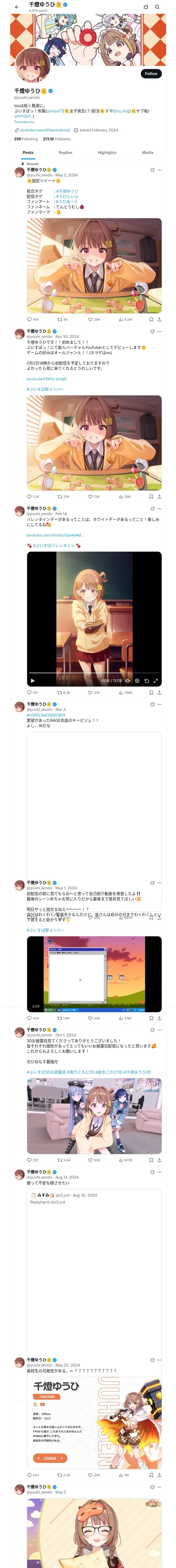The width and height of the screenshot is (176, 1568).
Task: Click Translate bio link
Action: (24, 122)
